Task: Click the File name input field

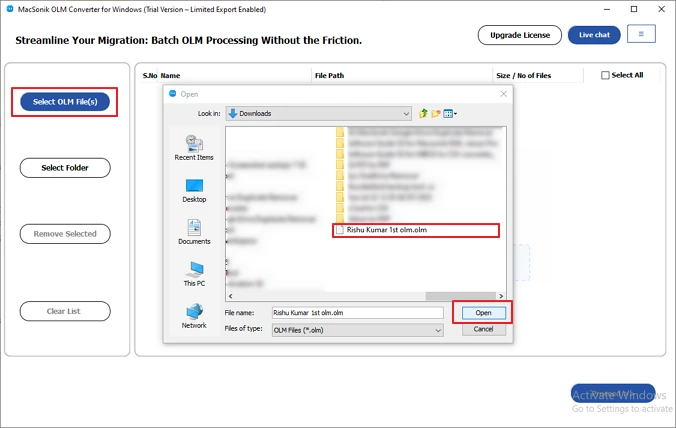Action: click(357, 312)
